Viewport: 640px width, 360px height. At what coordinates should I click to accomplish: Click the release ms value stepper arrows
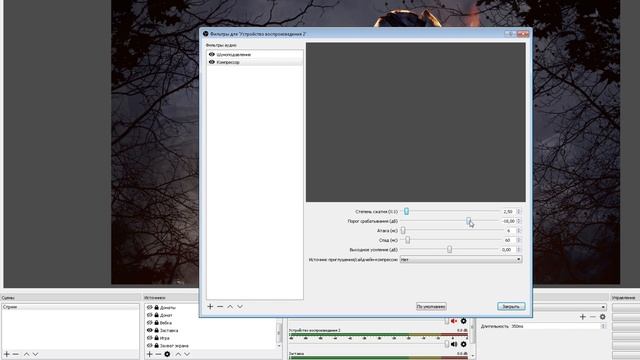coord(518,240)
